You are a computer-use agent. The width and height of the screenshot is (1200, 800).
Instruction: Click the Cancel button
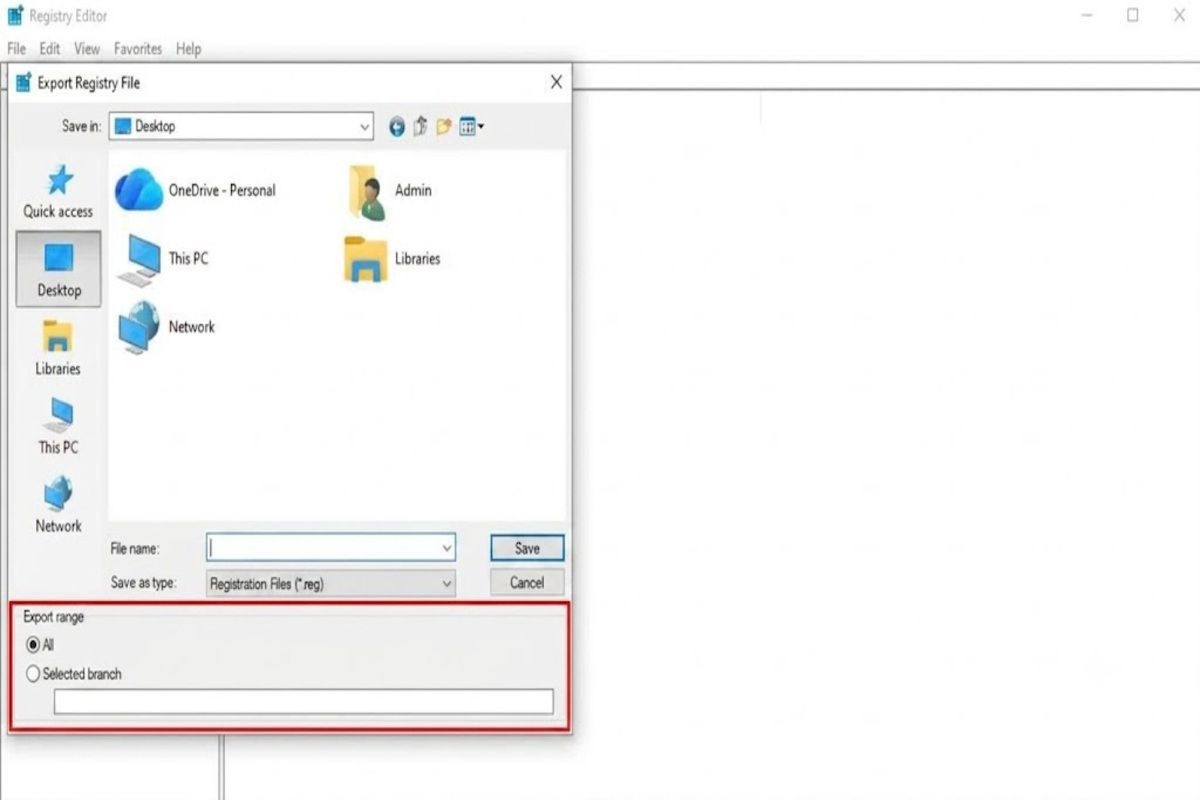(527, 582)
